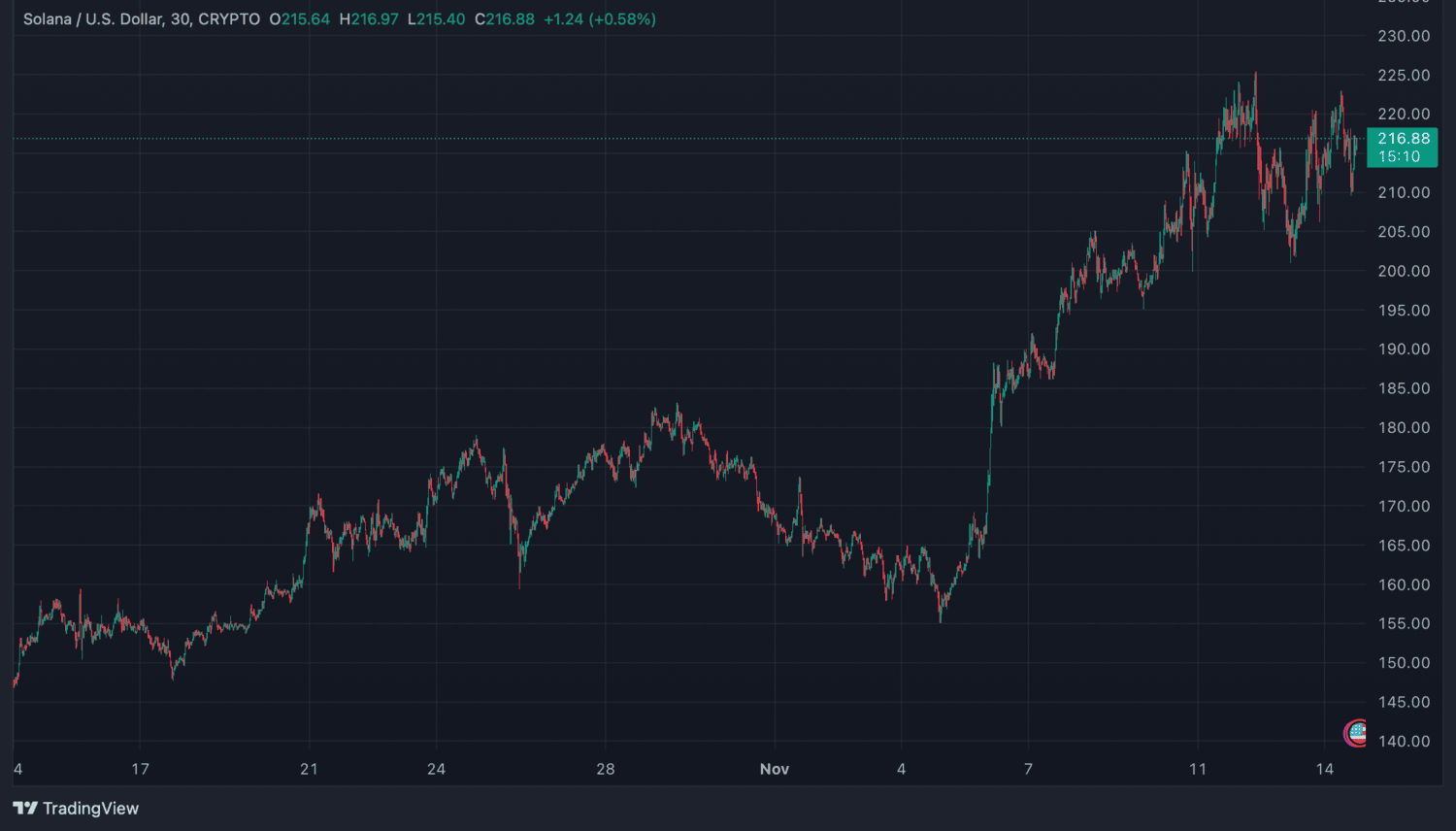Click the 11 date label on time axis
1456x831 pixels.
[x=1198, y=769]
